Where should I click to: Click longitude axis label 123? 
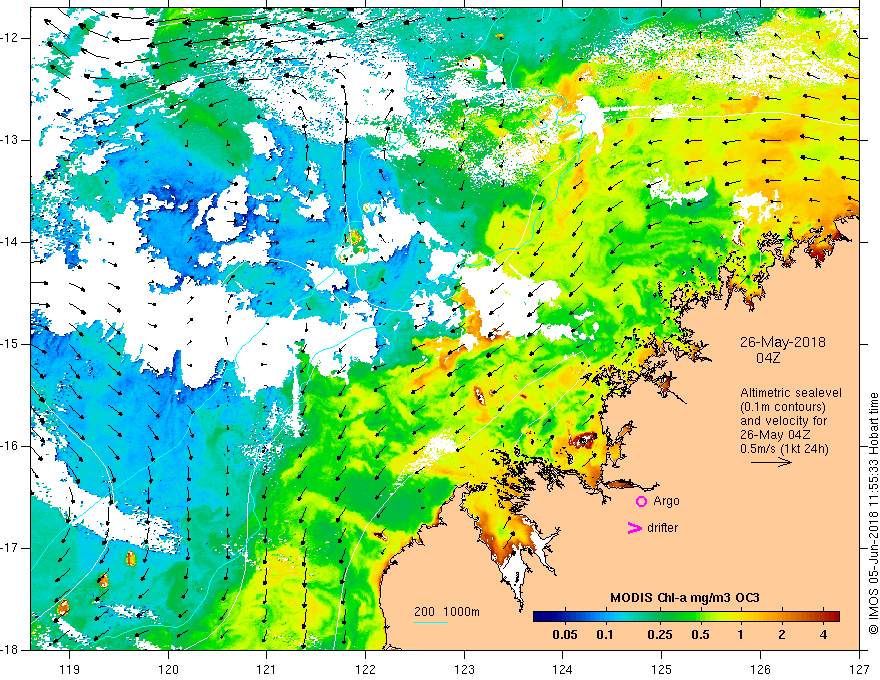point(464,669)
